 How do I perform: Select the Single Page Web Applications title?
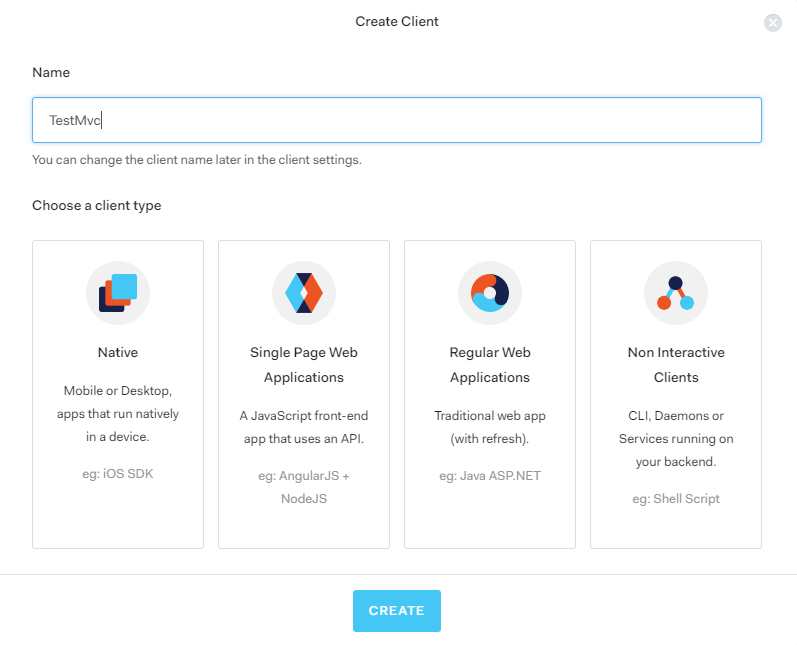304,365
